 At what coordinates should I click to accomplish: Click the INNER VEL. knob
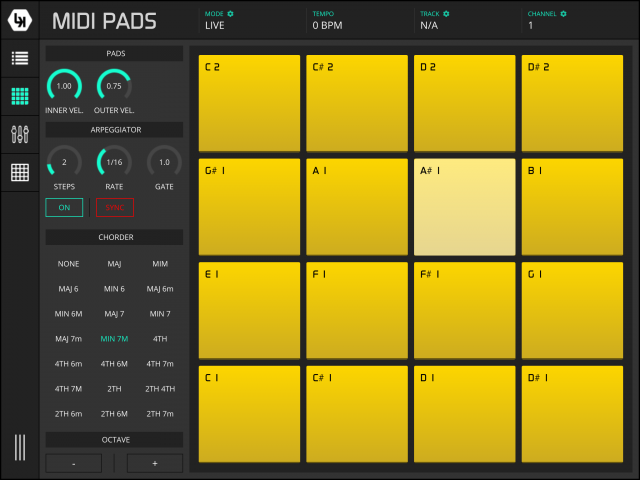click(x=64, y=87)
